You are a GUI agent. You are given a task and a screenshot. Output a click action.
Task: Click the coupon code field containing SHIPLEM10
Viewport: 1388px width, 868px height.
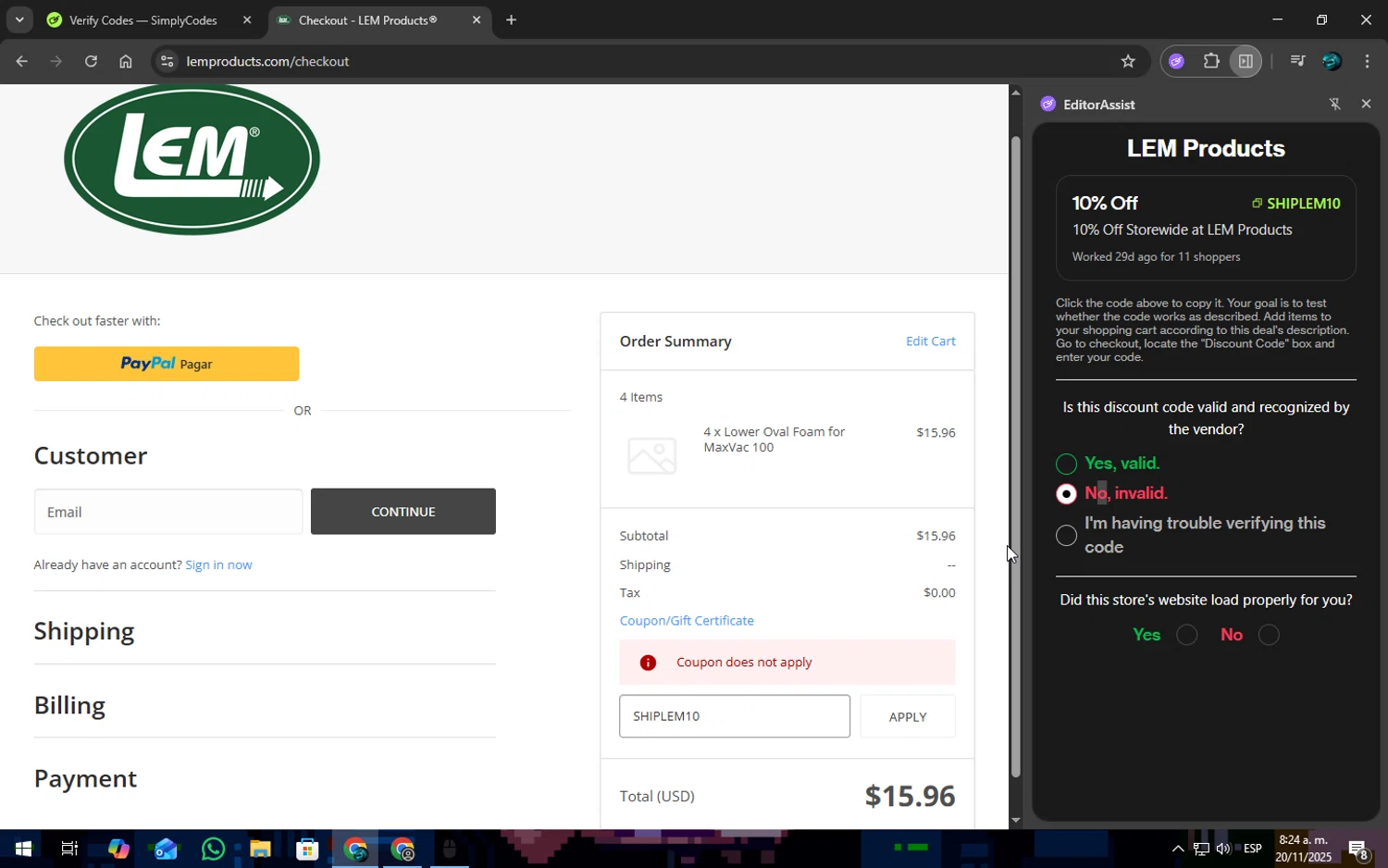(x=735, y=716)
